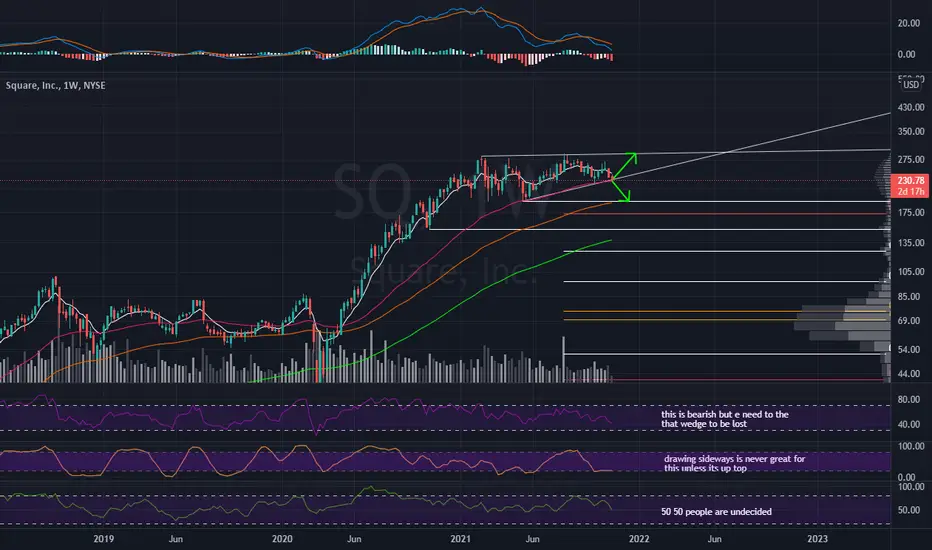The width and height of the screenshot is (932, 550).
Task: Click the 2023 time axis label
Action: pos(817,539)
